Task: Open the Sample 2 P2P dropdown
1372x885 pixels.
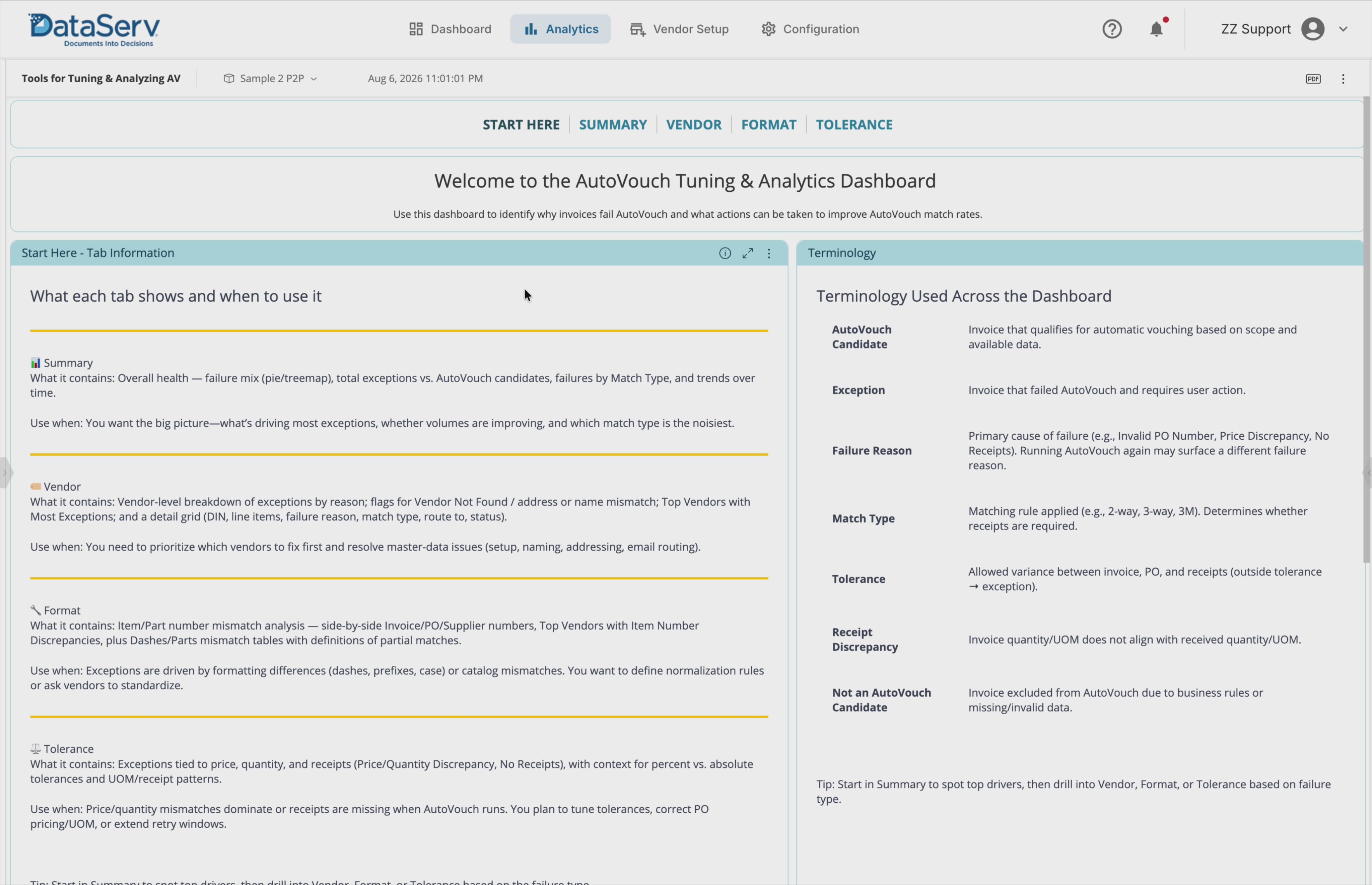Action: 270,78
